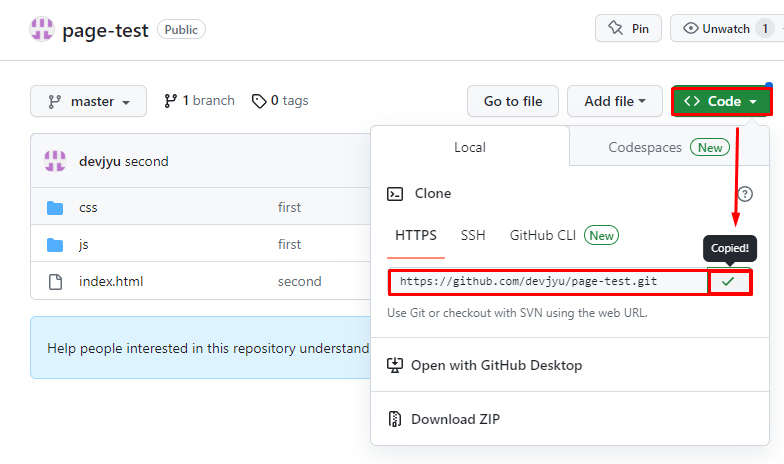Click the js folder icon
This screenshot has height=464, width=784.
point(55,244)
